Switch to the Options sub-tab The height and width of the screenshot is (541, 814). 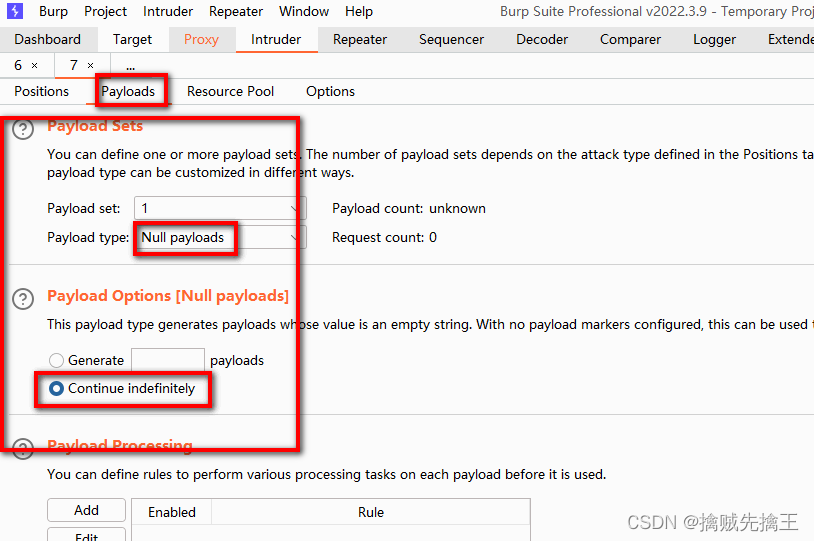coord(330,91)
